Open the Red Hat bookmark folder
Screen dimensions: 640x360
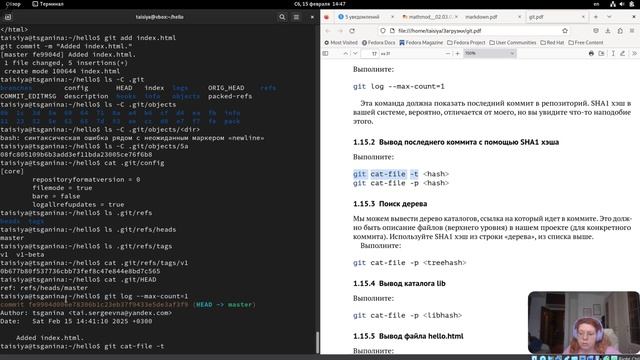point(552,42)
